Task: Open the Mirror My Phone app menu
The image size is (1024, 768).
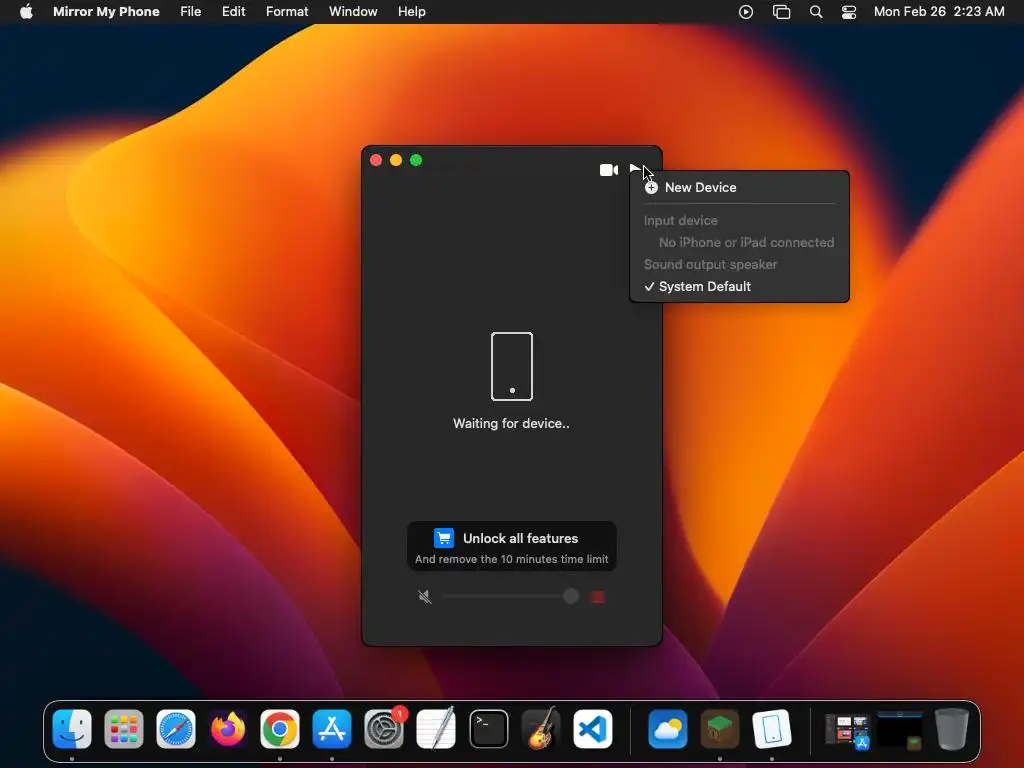Action: pos(106,12)
